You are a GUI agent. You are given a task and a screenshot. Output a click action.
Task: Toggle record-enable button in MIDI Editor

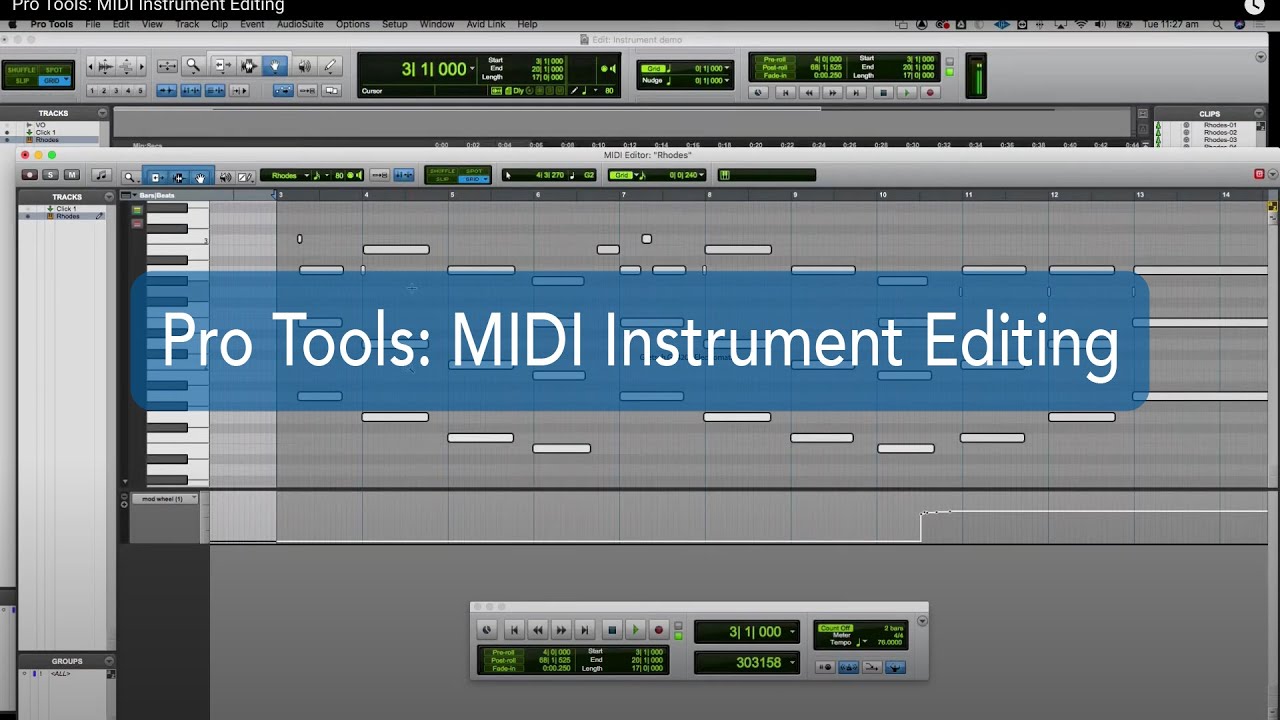pyautogui.click(x=30, y=175)
